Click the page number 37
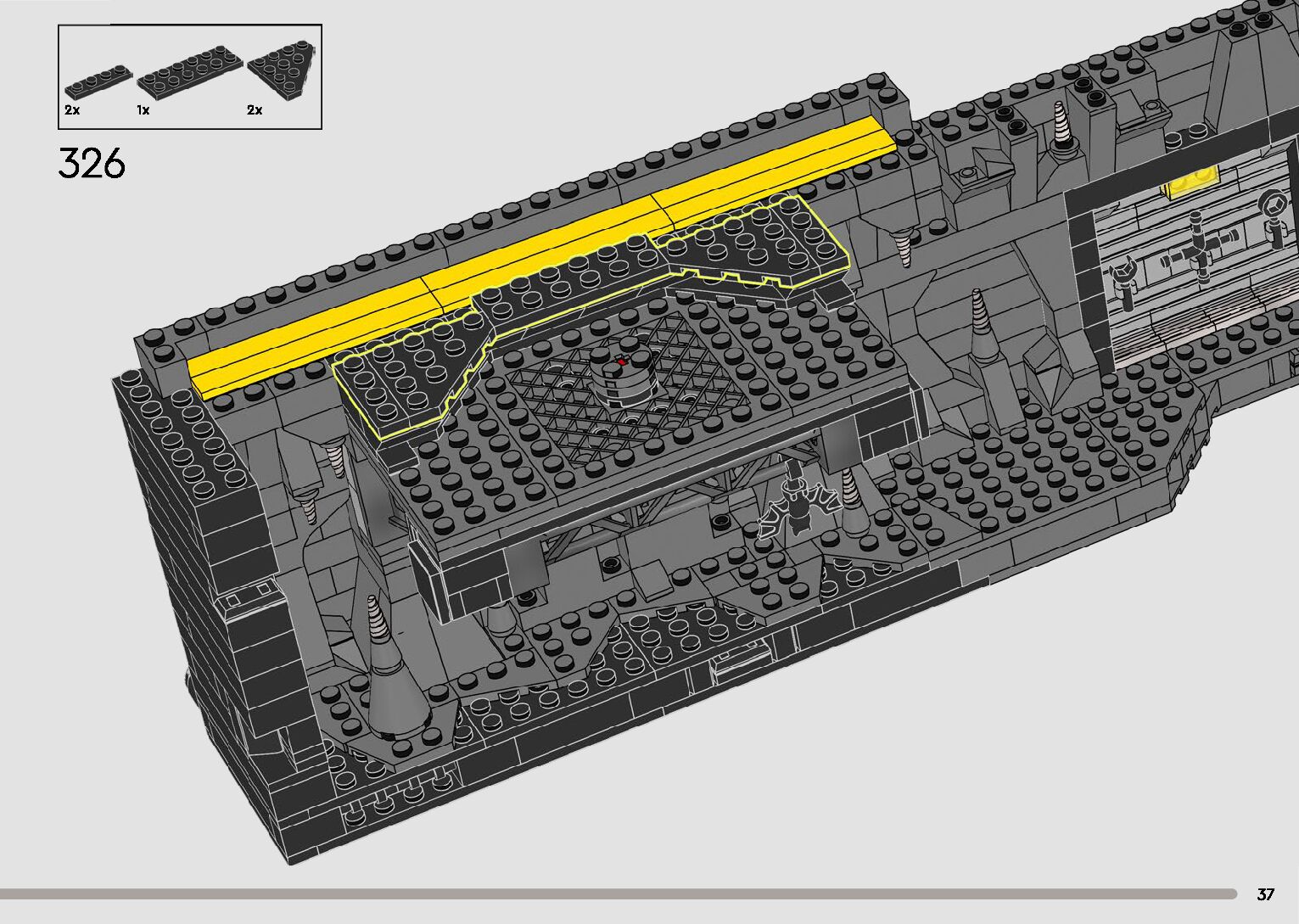The width and height of the screenshot is (1299, 924). 1265,893
